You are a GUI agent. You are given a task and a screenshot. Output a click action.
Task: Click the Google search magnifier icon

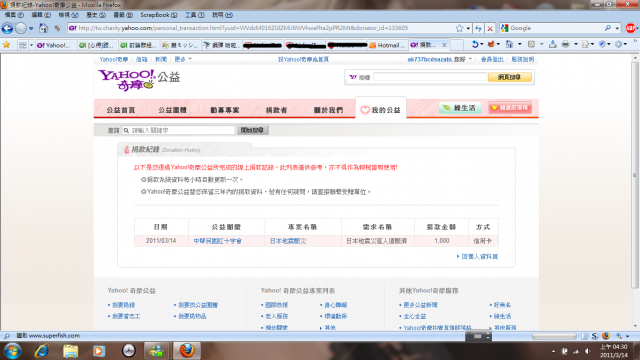[608, 28]
